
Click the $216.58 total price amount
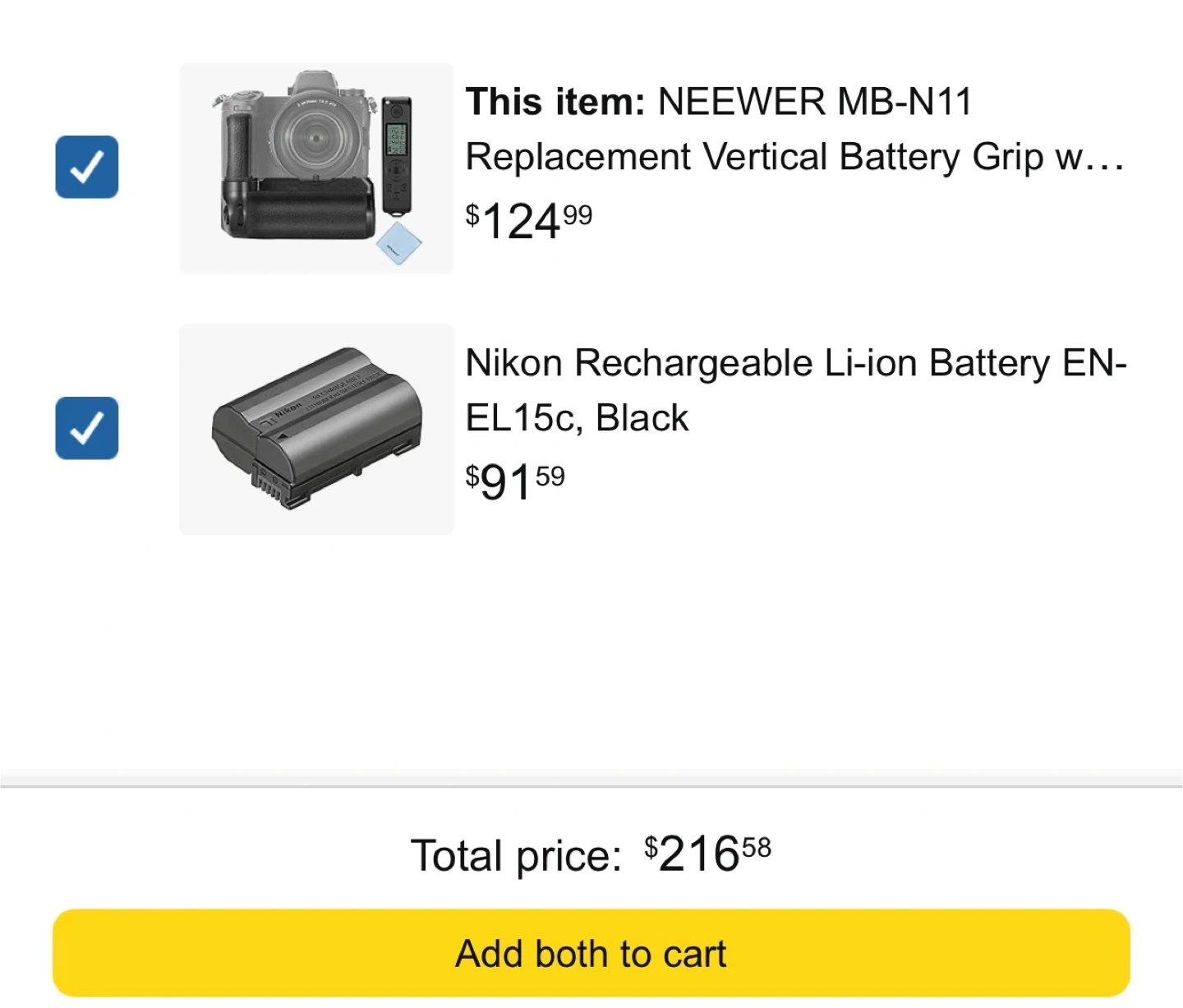click(707, 854)
